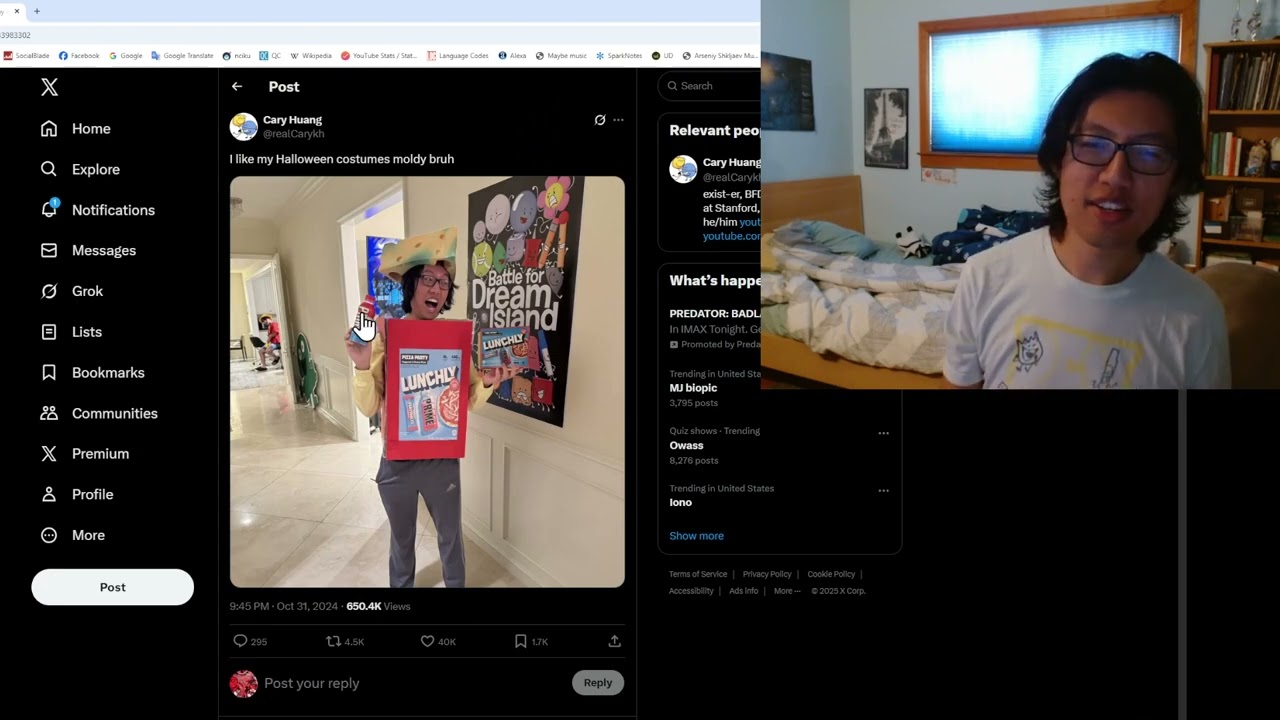
Task: Click the Premium X icon
Action: point(49,454)
